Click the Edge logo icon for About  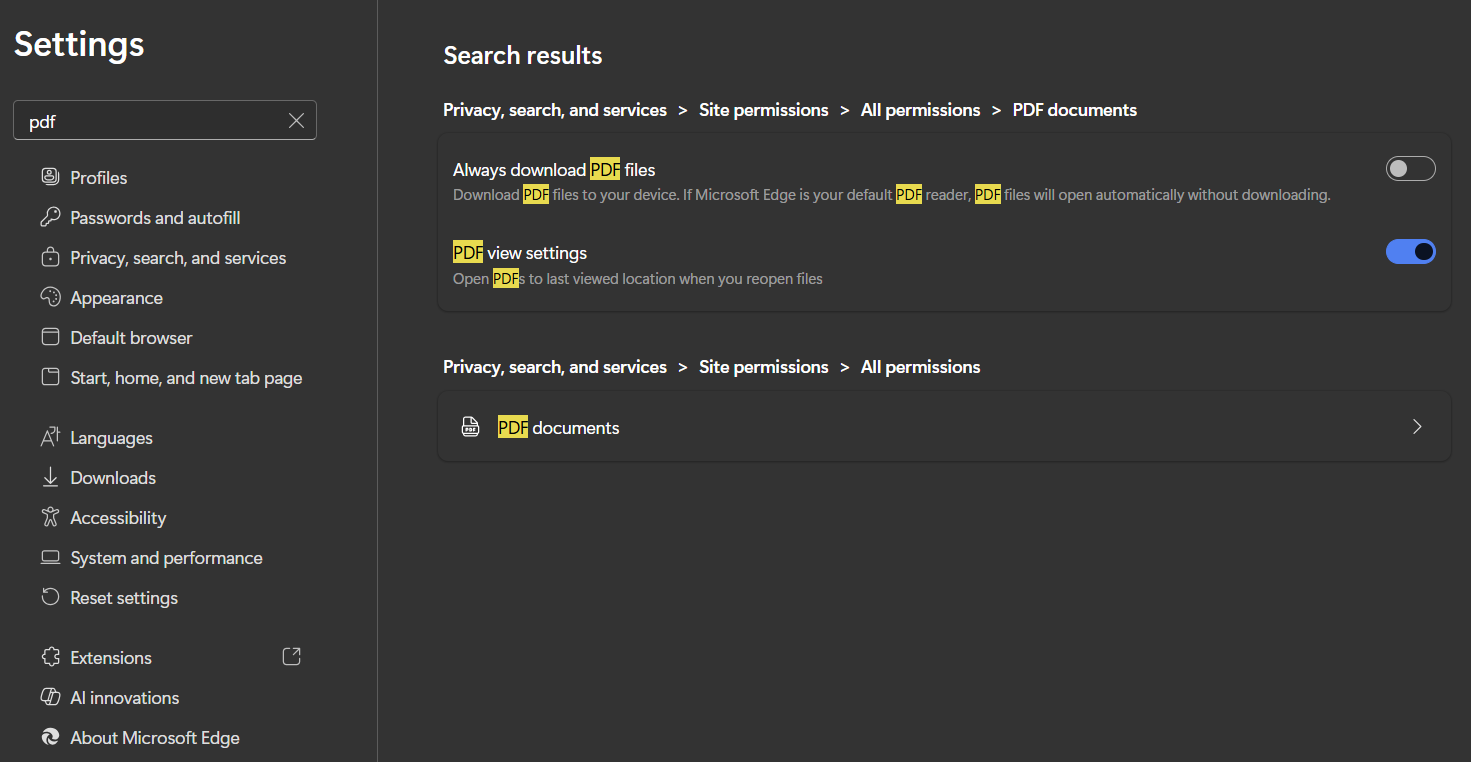50,737
